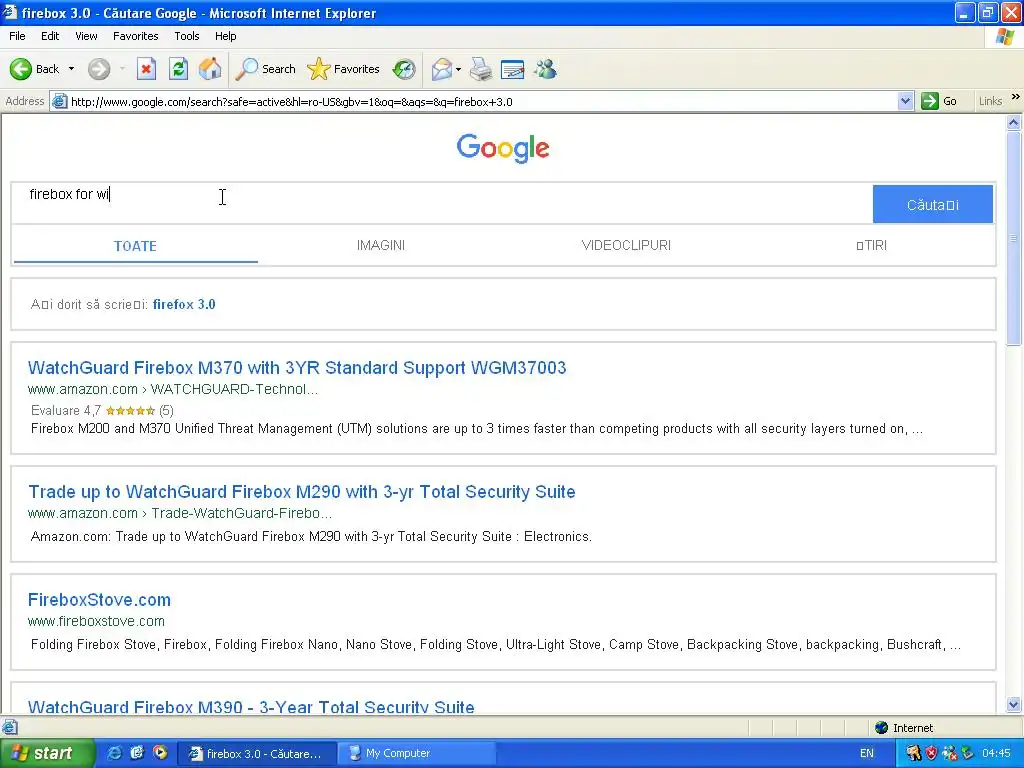Switch to firebox 3.0 taskbar window
The height and width of the screenshot is (768, 1024).
pyautogui.click(x=257, y=754)
